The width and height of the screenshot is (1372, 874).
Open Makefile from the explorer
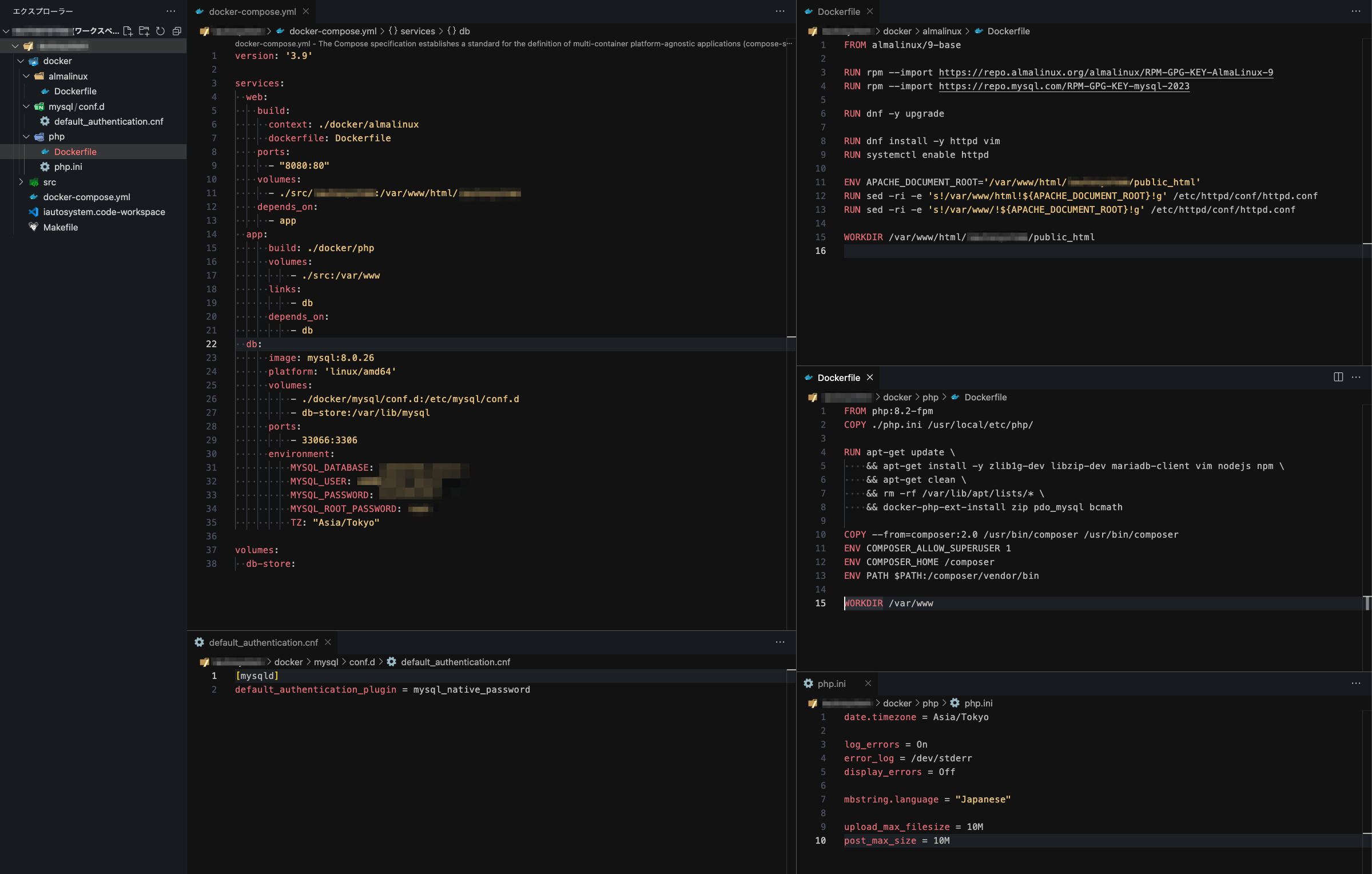61,227
